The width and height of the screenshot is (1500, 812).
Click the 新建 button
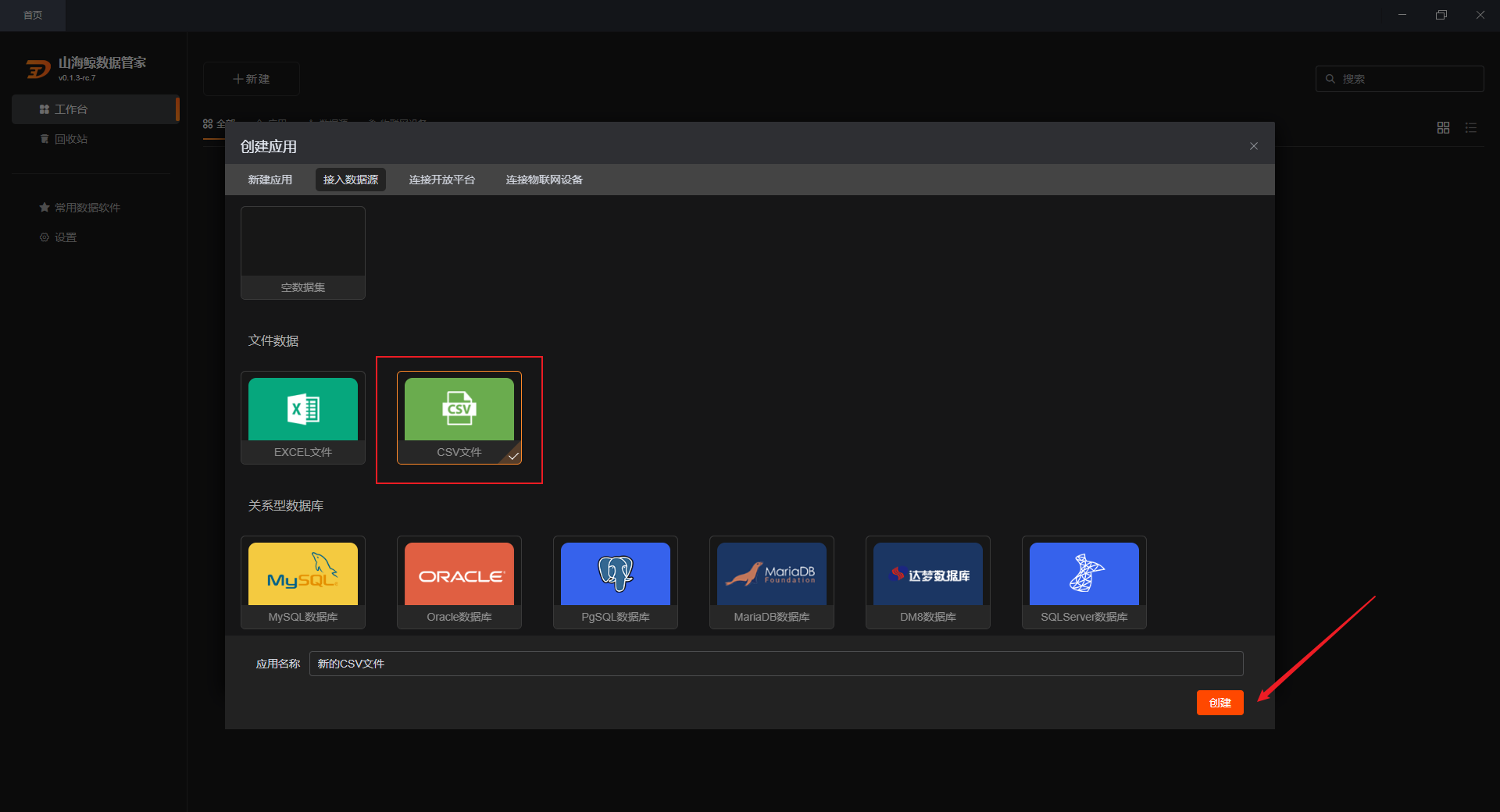click(x=252, y=79)
